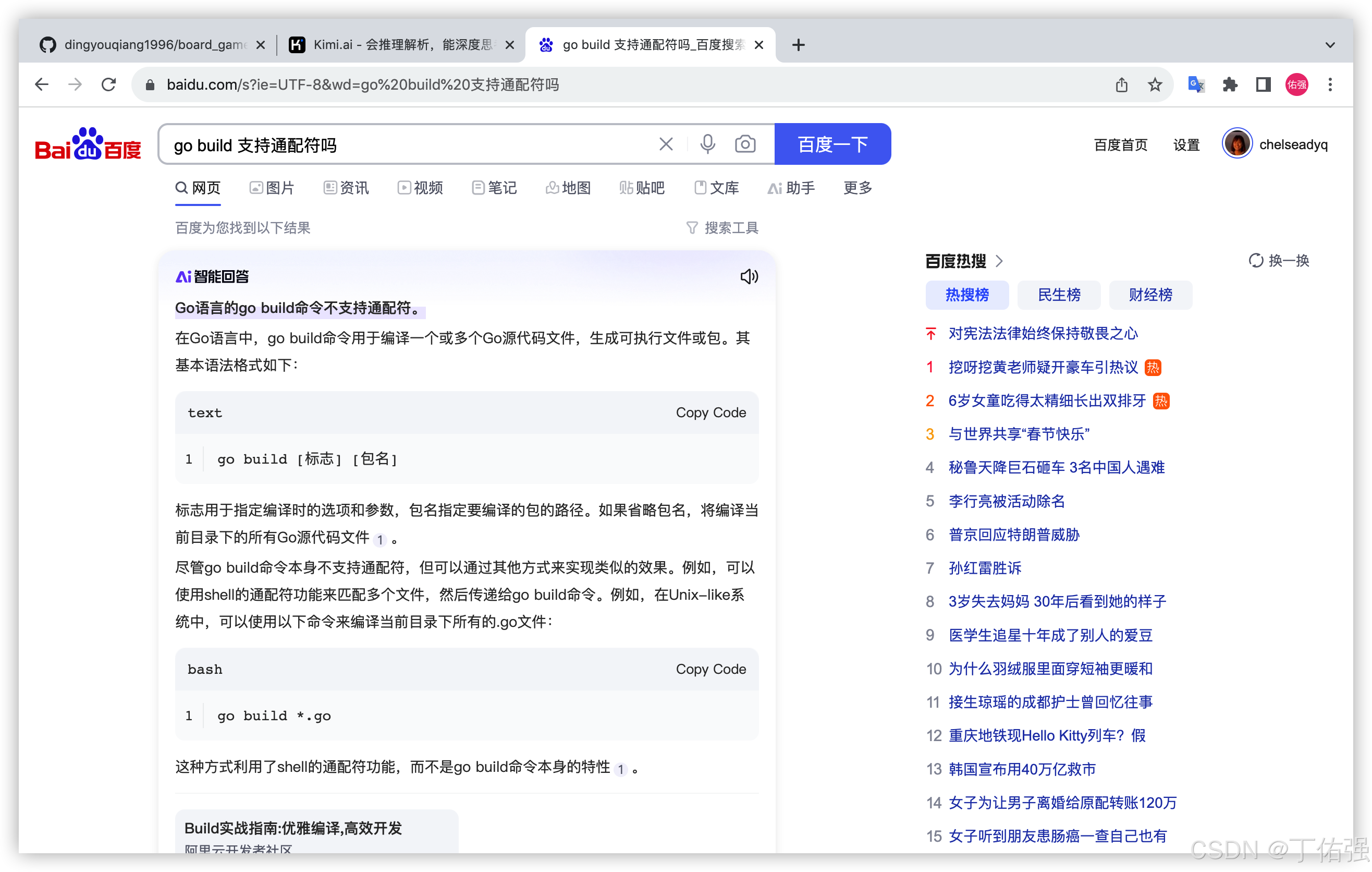Open 孙红雷胜诉 hot item
Image resolution: width=1372 pixels, height=872 pixels.
(985, 568)
